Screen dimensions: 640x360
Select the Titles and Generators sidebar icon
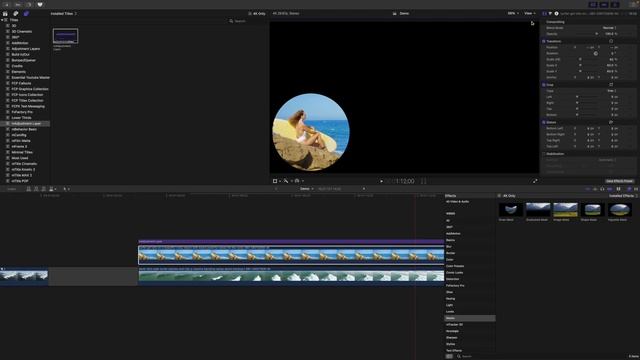pyautogui.click(x=26, y=13)
